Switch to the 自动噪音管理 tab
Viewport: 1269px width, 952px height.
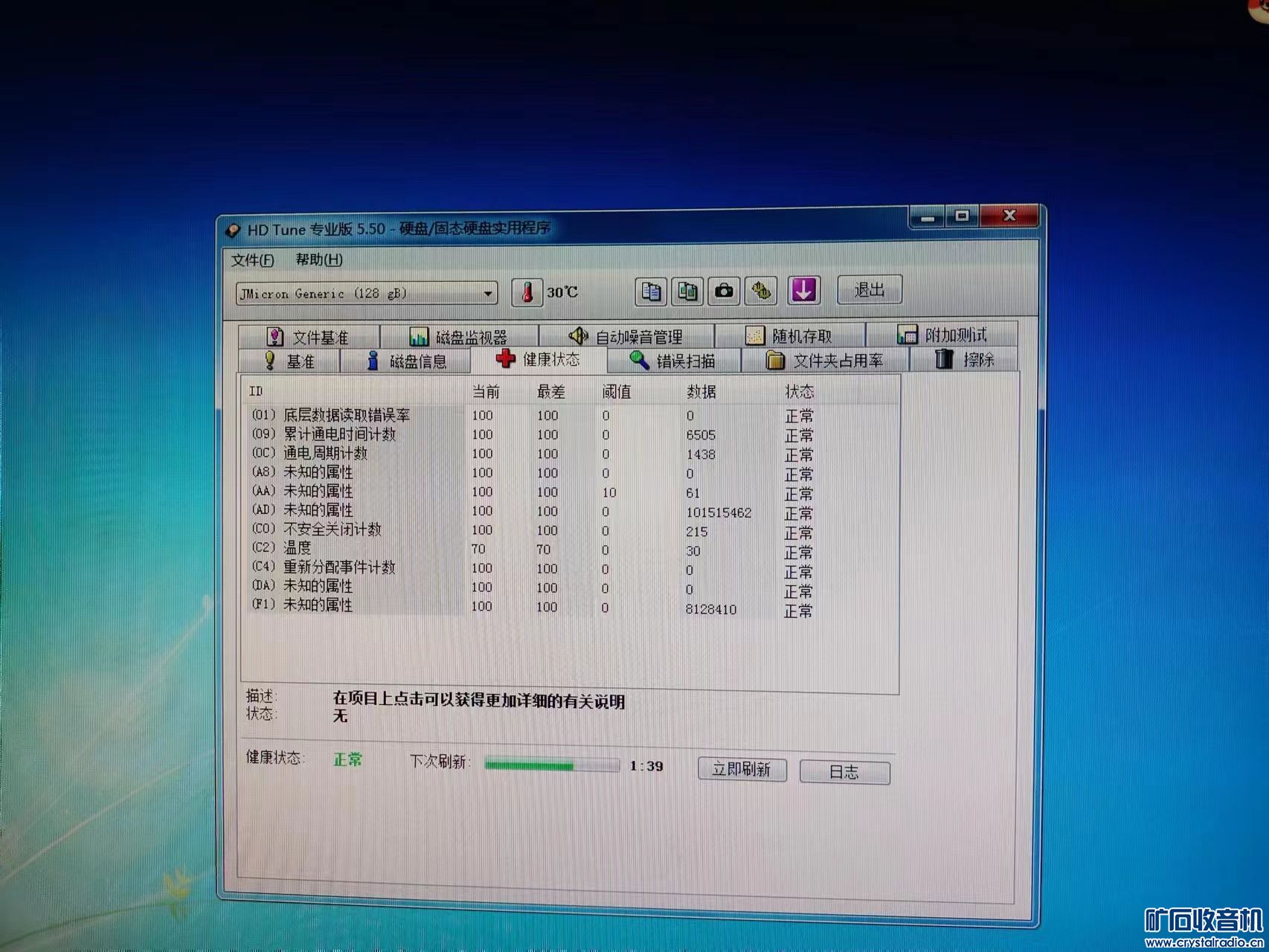click(x=626, y=336)
